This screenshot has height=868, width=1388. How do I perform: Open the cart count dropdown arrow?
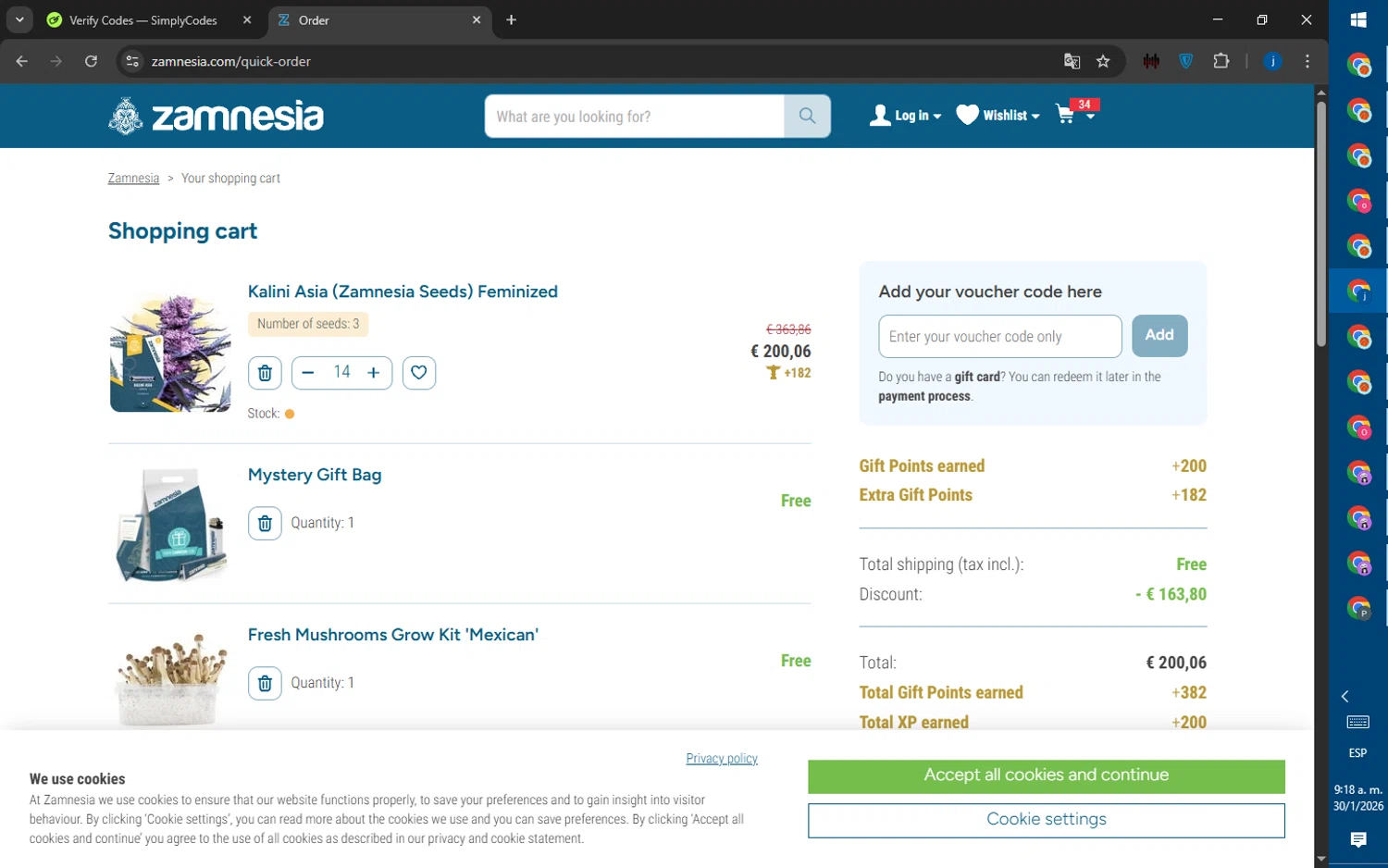click(1090, 117)
